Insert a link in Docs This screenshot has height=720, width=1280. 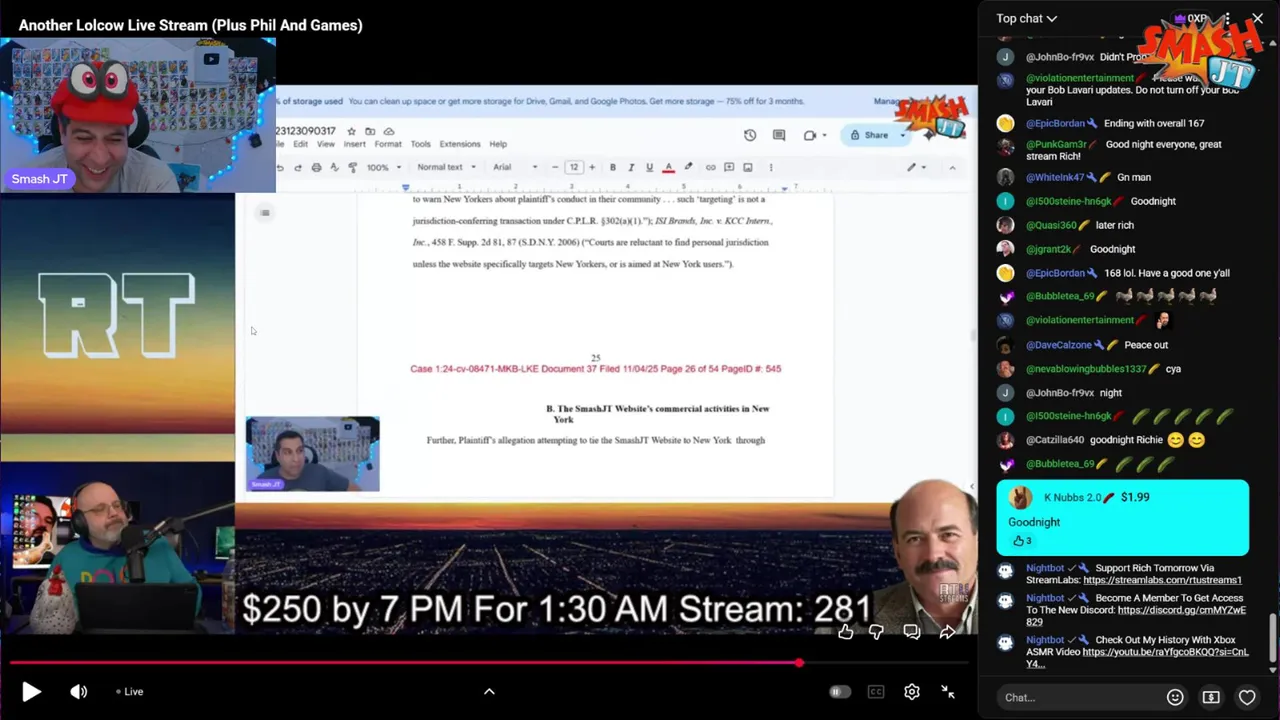click(710, 167)
